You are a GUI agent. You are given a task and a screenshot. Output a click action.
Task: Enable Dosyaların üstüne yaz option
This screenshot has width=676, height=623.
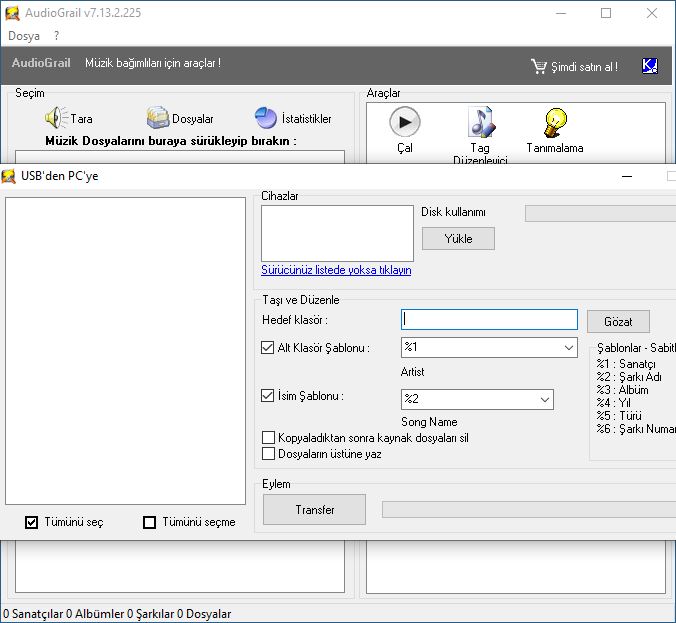click(x=269, y=454)
